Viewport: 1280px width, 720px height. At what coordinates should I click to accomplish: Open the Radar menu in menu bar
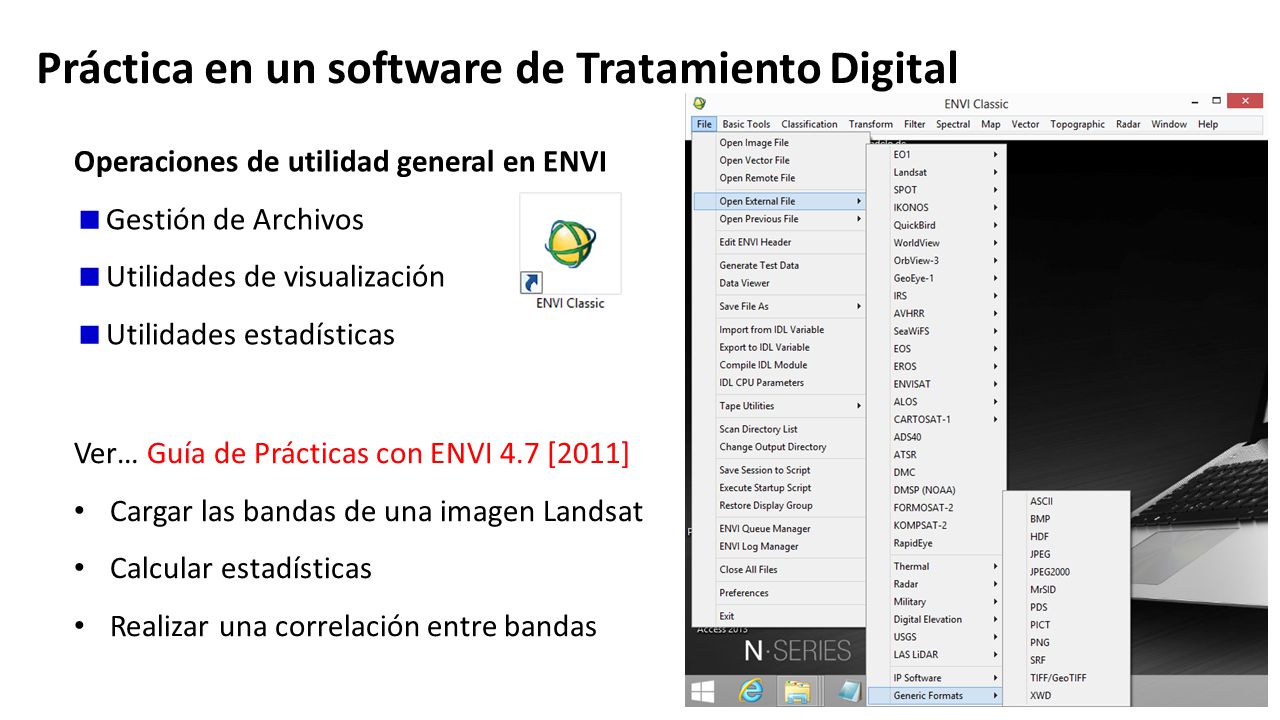click(1128, 124)
